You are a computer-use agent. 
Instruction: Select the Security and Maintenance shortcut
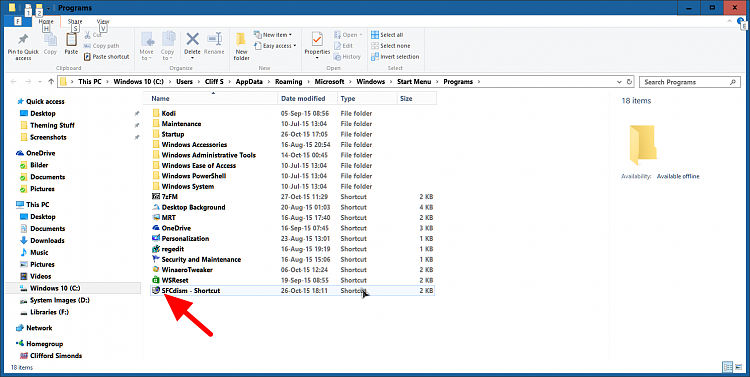point(201,259)
